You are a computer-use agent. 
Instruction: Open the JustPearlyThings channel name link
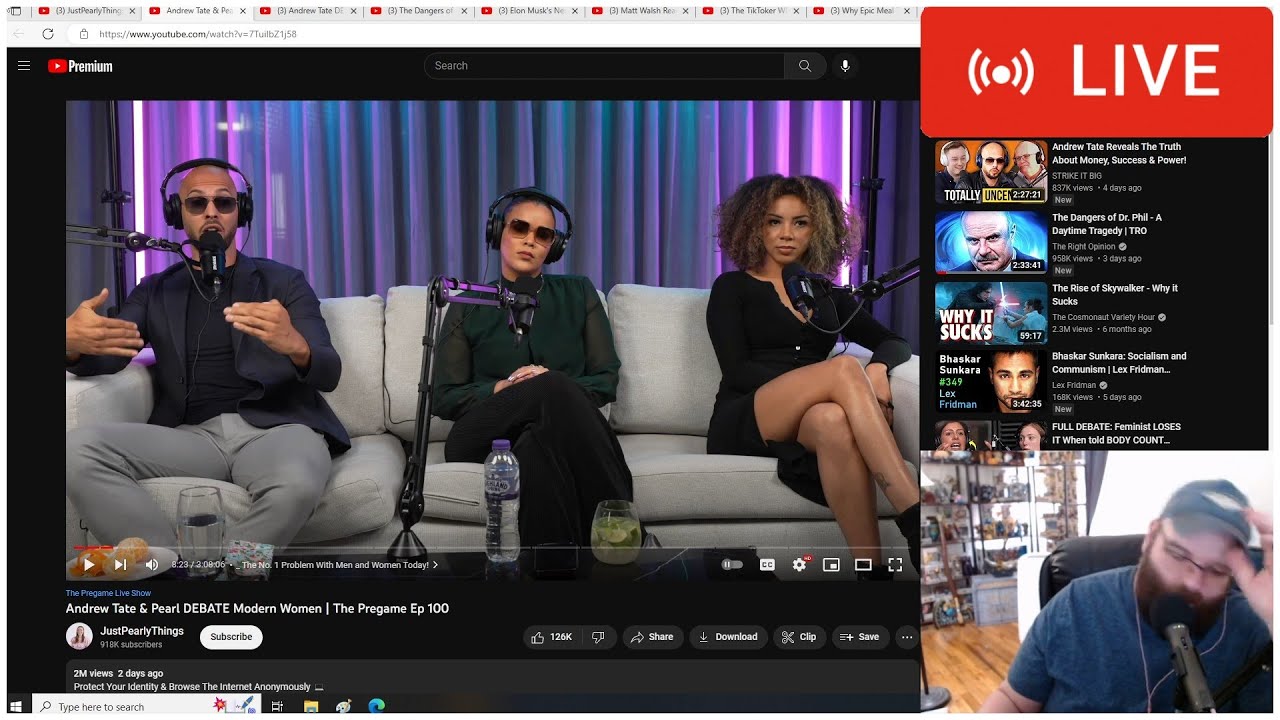(x=142, y=631)
